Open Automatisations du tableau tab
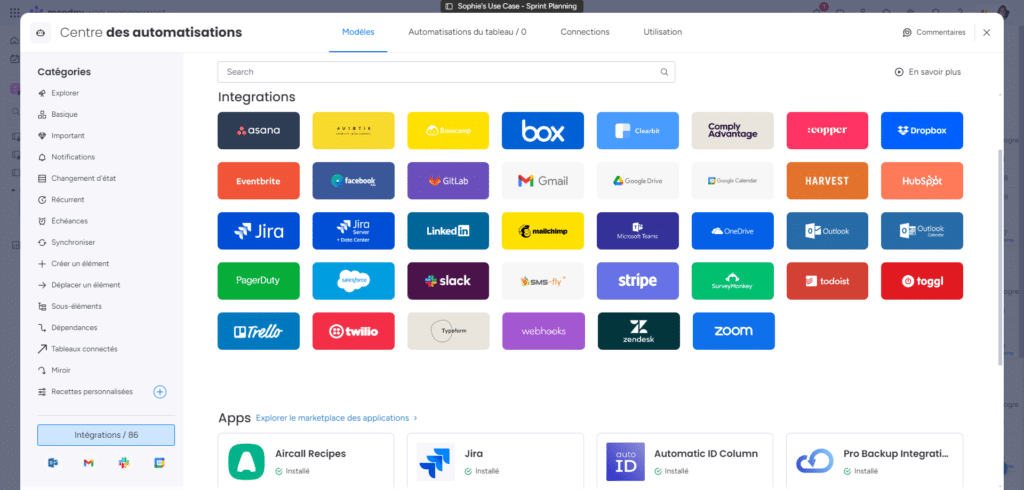Image resolution: width=1024 pixels, height=490 pixels. click(467, 32)
